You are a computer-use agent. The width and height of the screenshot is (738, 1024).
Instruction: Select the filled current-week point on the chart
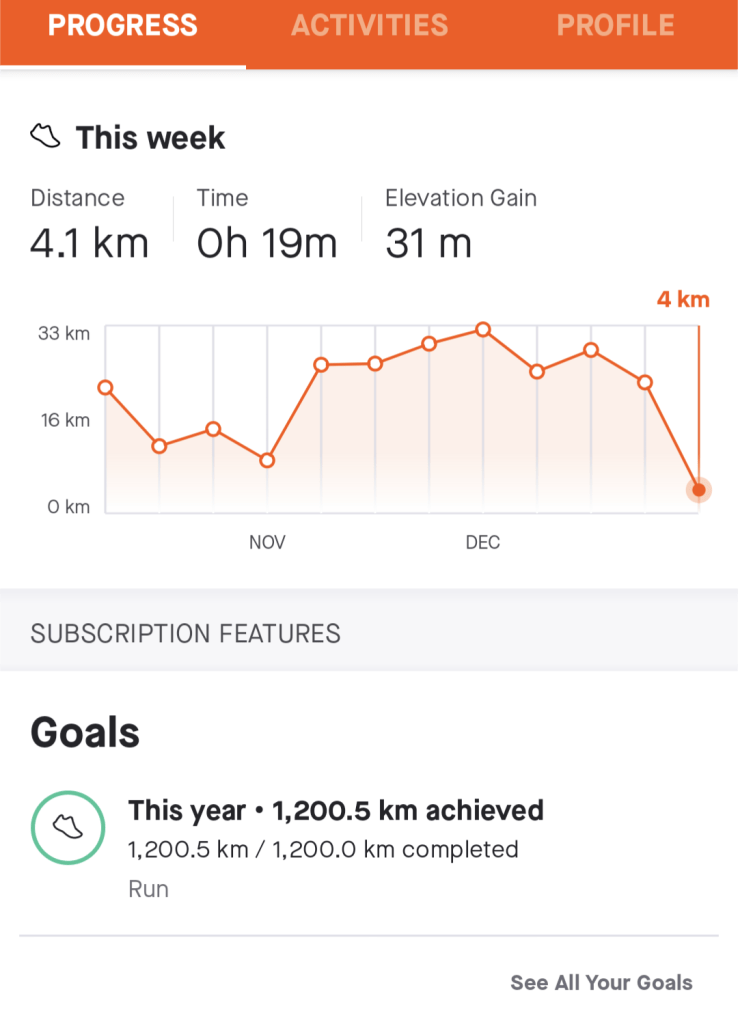[699, 490]
